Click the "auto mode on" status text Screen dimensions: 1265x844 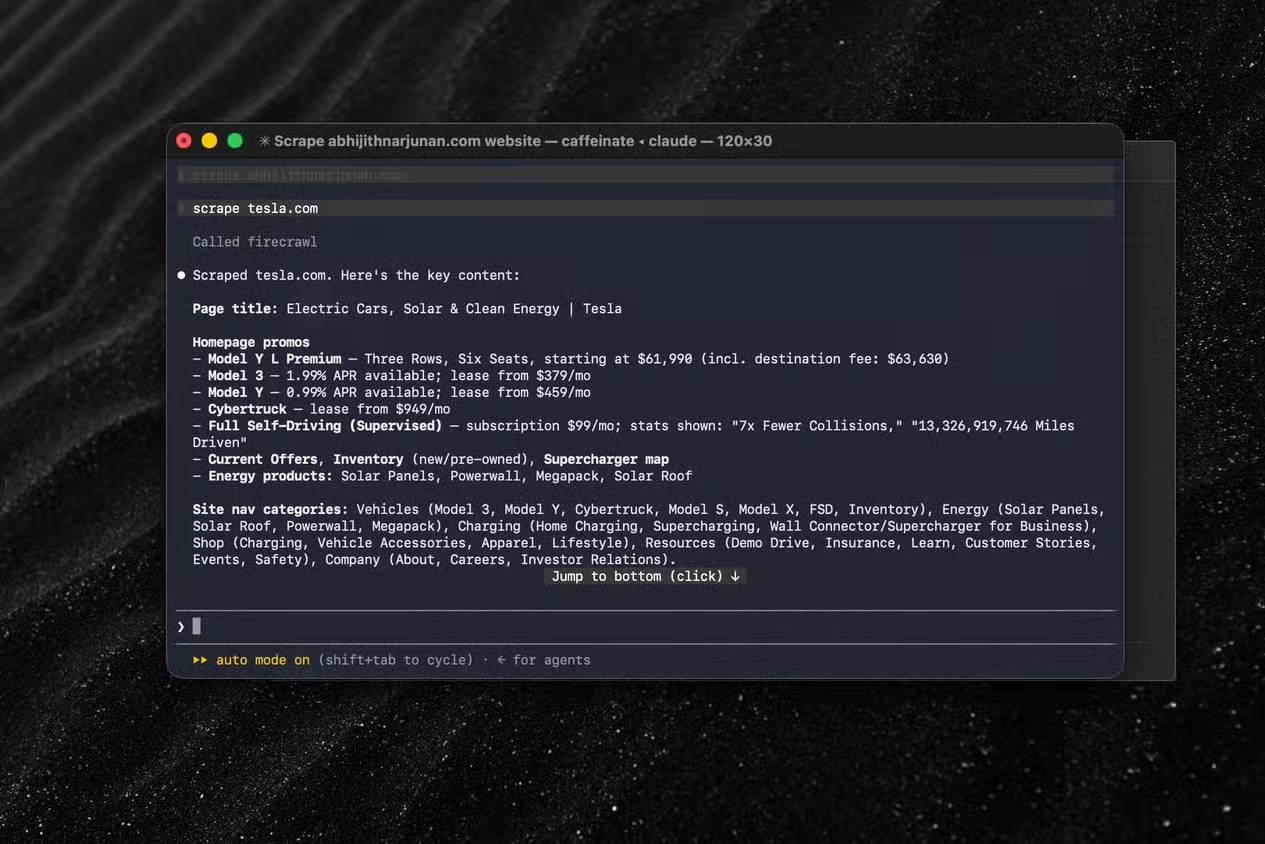263,660
